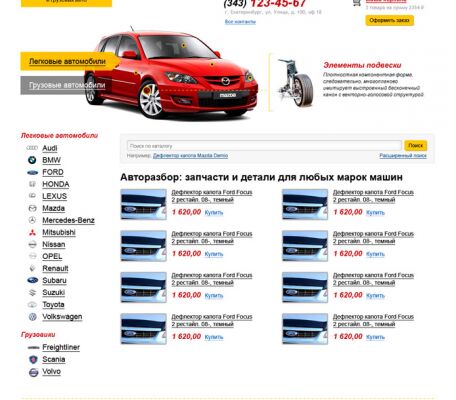Click the Mercedes-Benz star icon
Image resolution: width=456 pixels, height=400 pixels.
(32, 220)
